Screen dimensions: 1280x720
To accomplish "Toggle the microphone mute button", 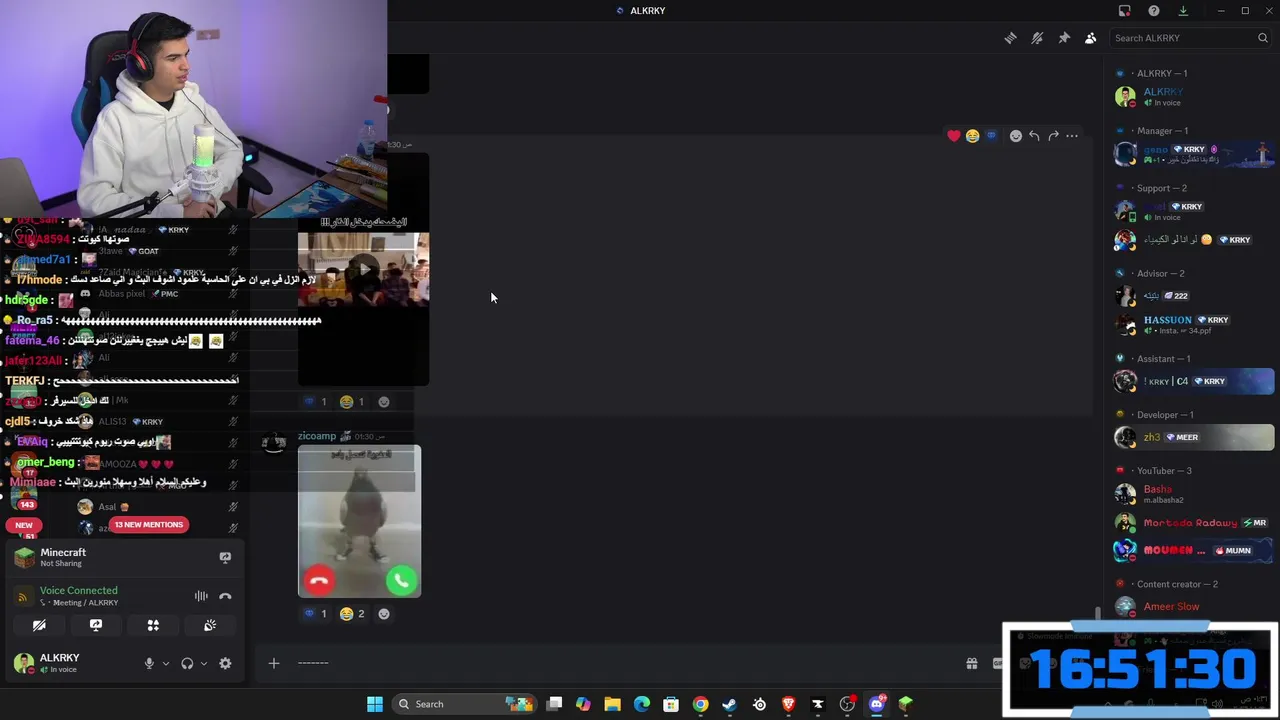I will 149,663.
